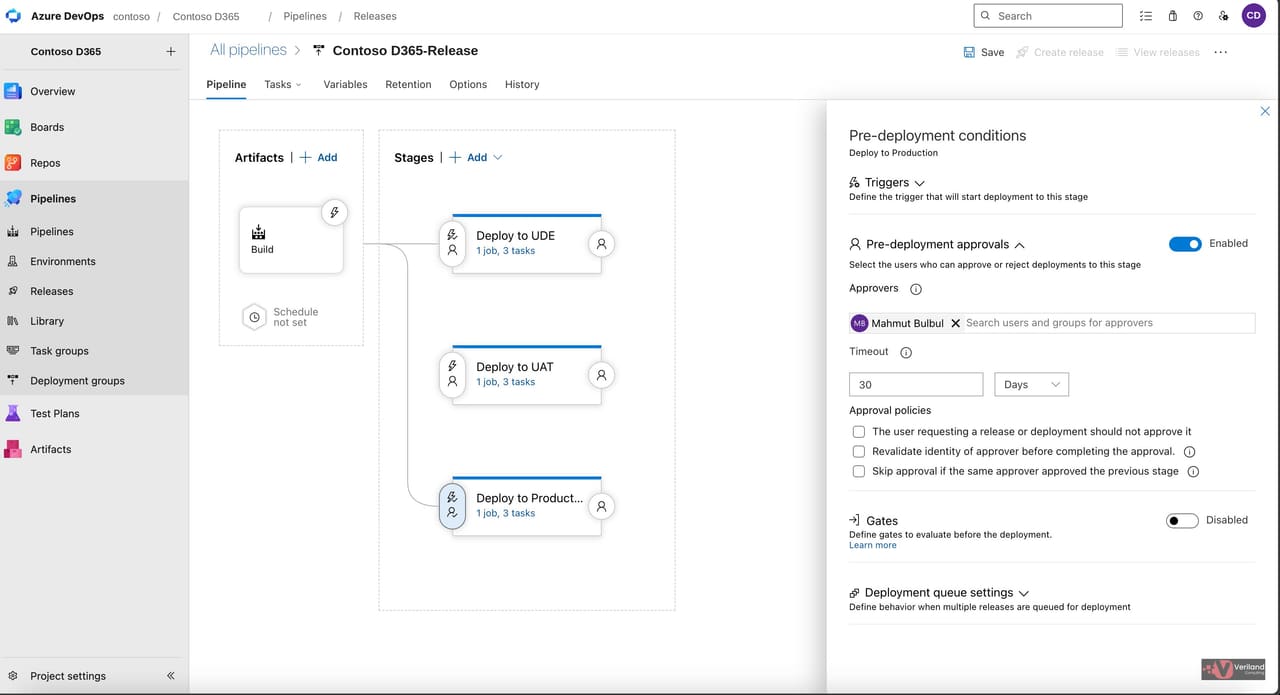The height and width of the screenshot is (695, 1280).
Task: Click the Task groups icon in sidebar
Action: 13,351
